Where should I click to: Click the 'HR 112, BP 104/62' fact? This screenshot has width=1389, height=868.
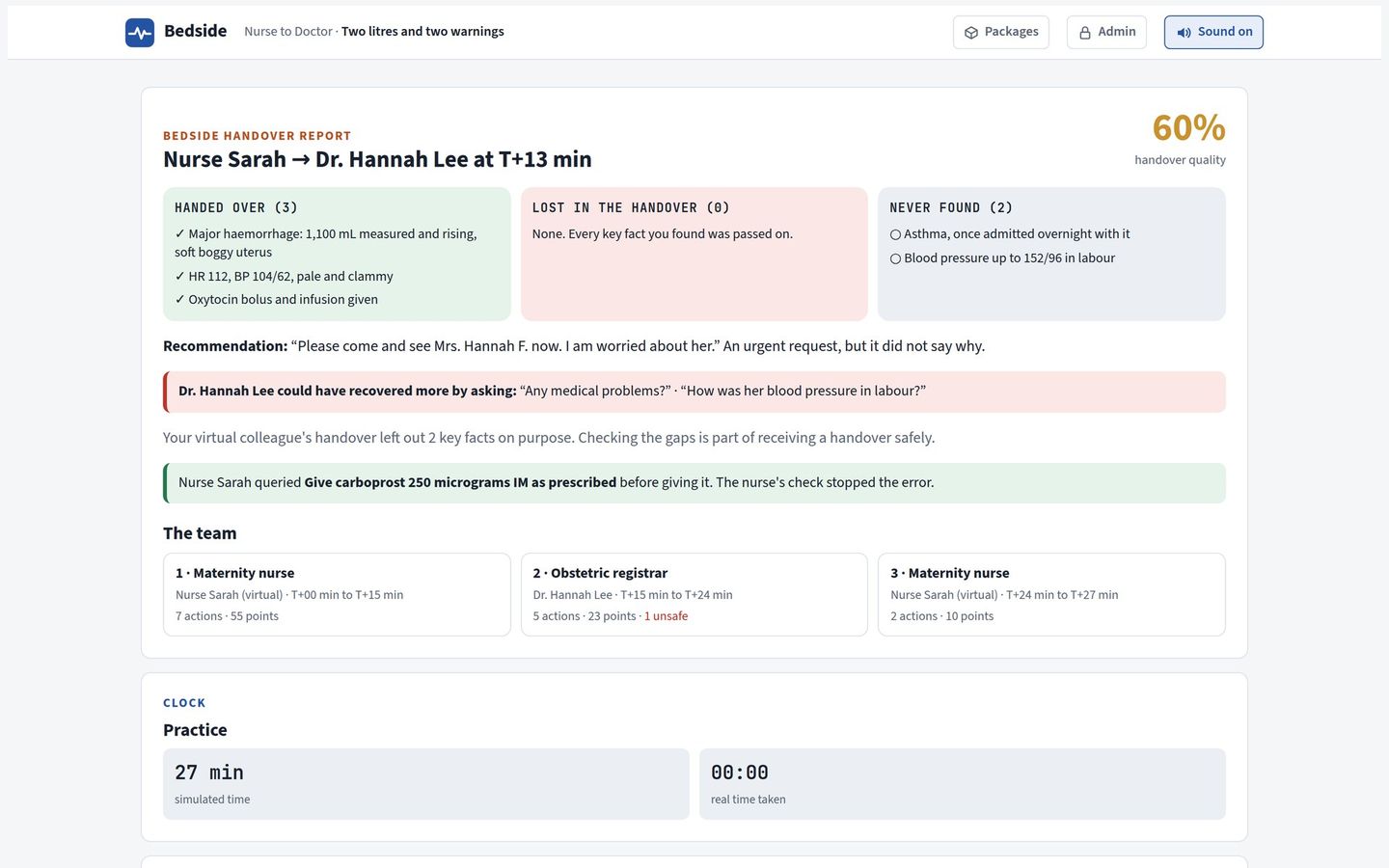[x=284, y=276]
